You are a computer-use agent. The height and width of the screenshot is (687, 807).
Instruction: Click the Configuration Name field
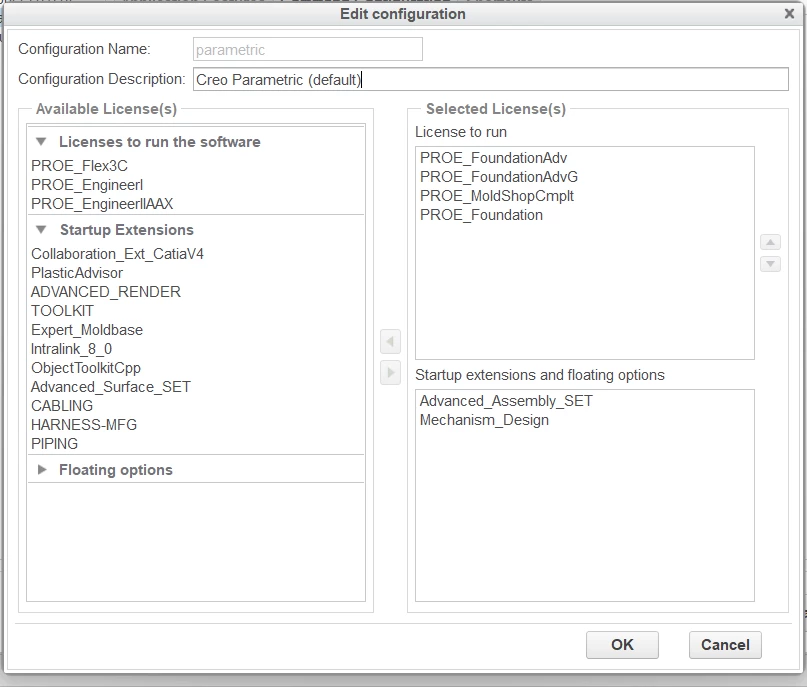coord(308,49)
